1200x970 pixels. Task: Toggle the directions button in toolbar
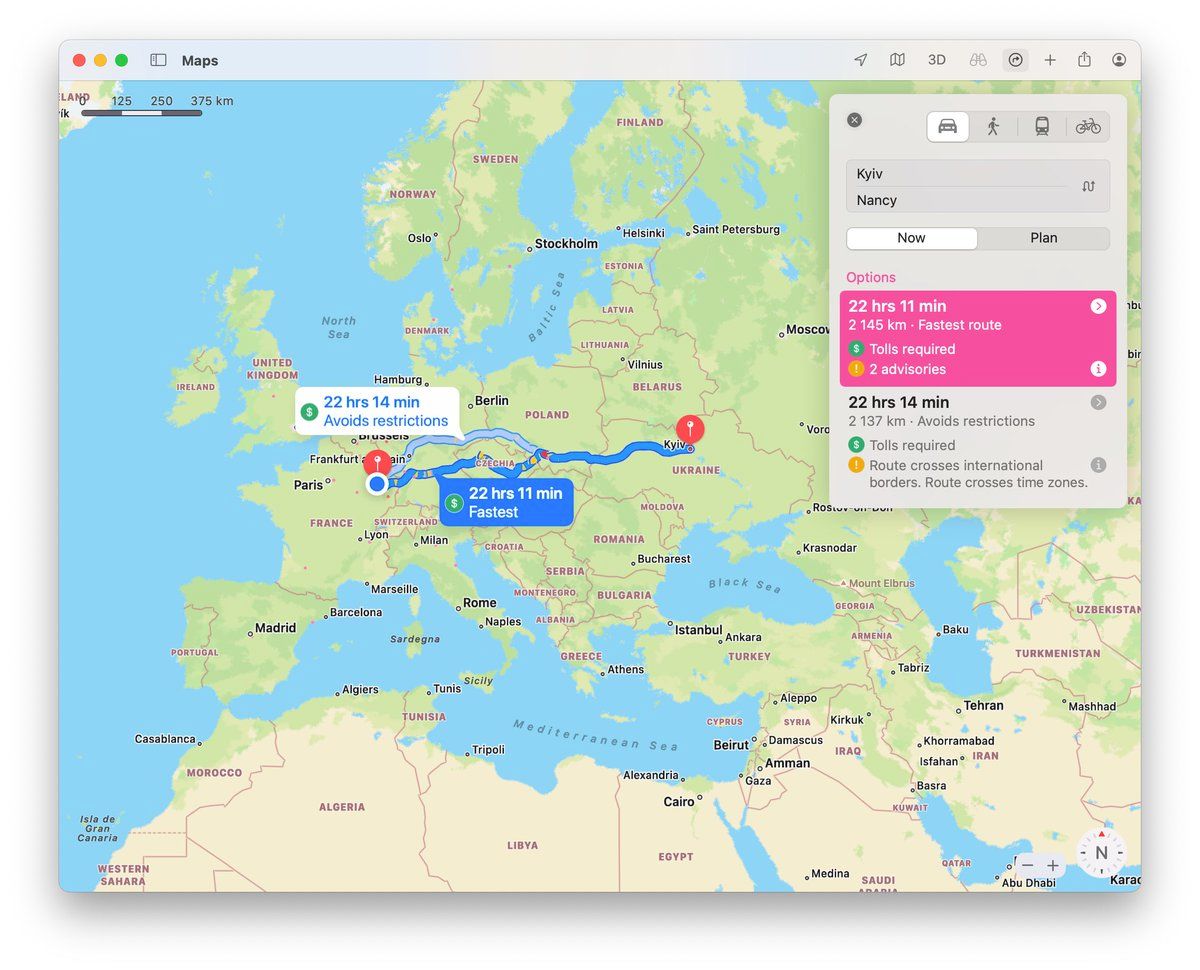(x=1015, y=60)
